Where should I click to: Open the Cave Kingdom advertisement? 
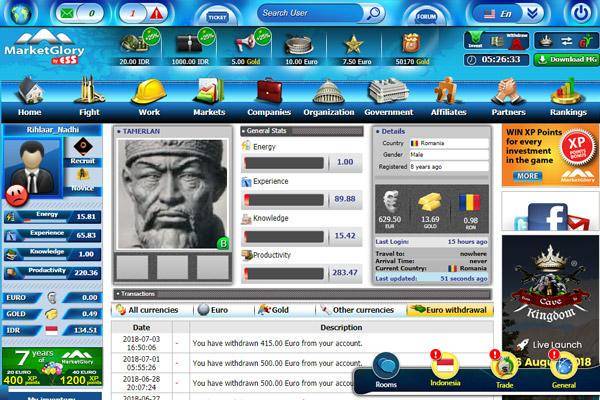coord(550,302)
